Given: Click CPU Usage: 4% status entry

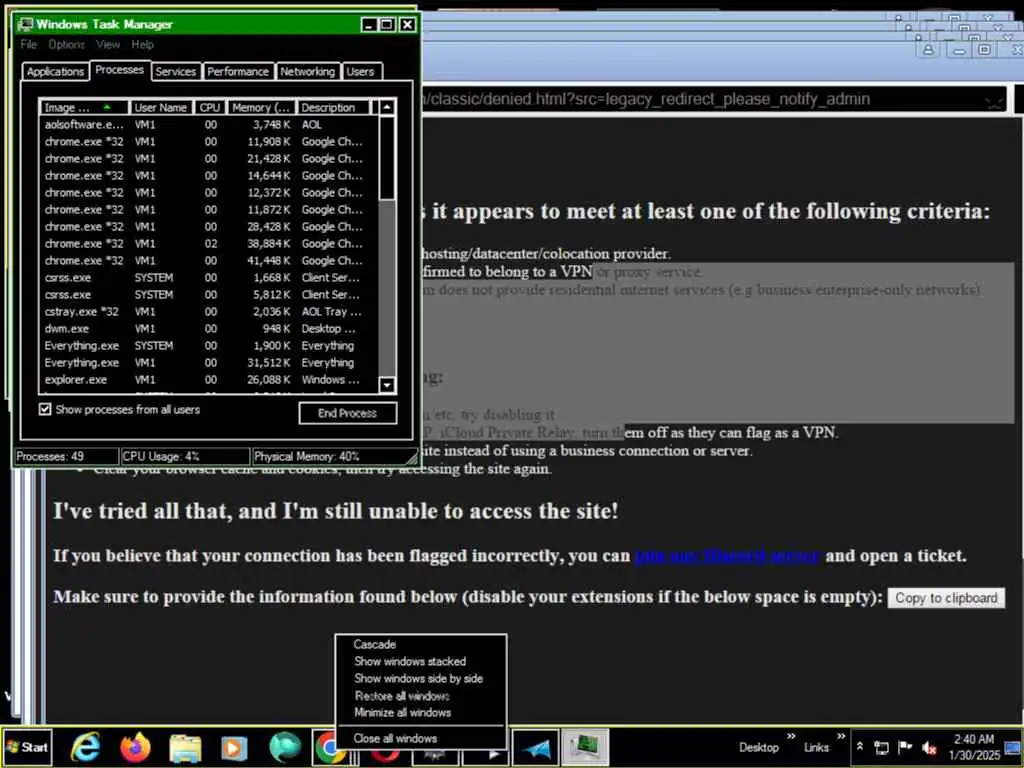Looking at the screenshot, I should 185,456.
